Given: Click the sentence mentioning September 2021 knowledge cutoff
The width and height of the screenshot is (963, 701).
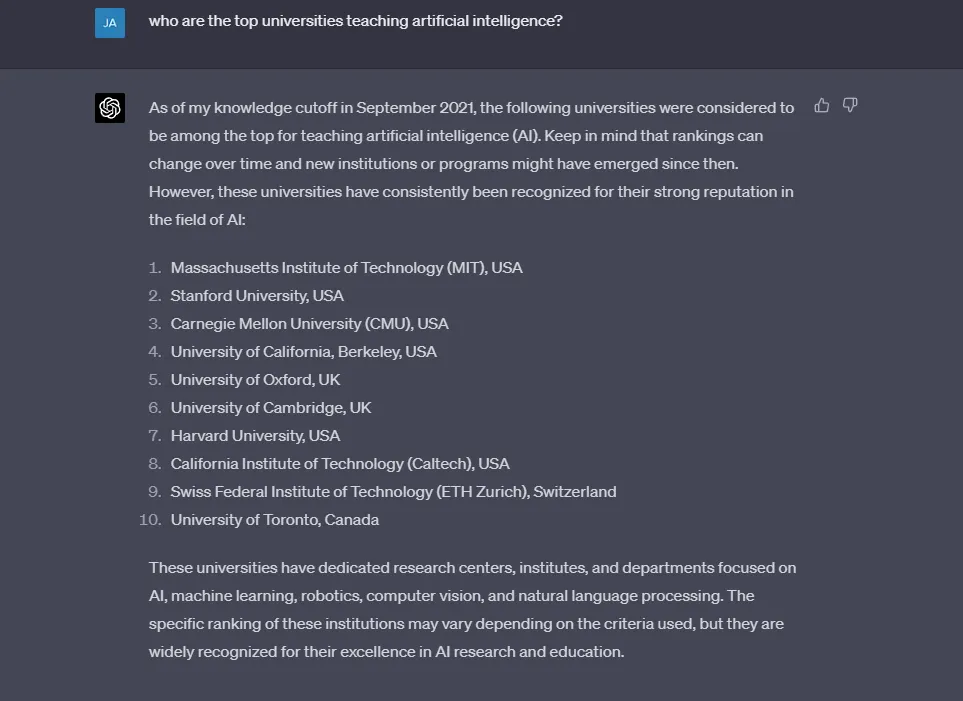Looking at the screenshot, I should (x=471, y=108).
